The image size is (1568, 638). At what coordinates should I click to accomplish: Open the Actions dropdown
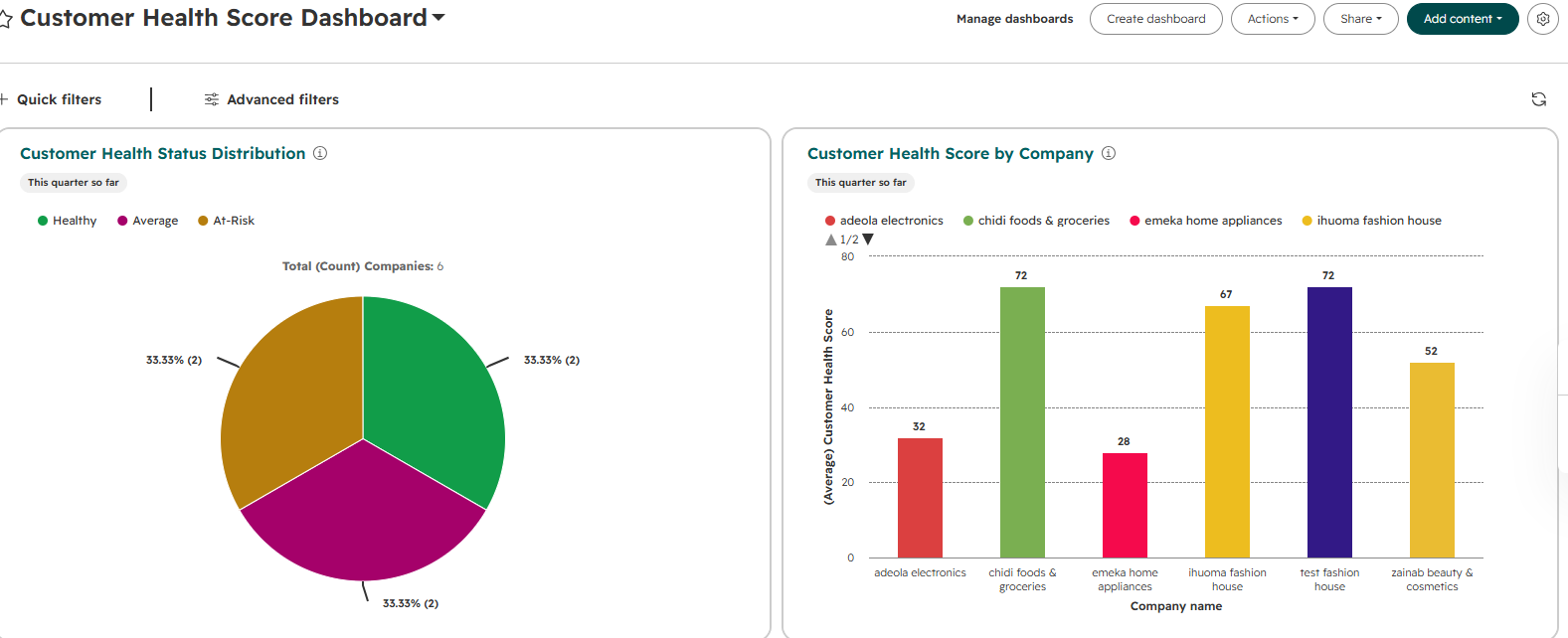point(1273,19)
